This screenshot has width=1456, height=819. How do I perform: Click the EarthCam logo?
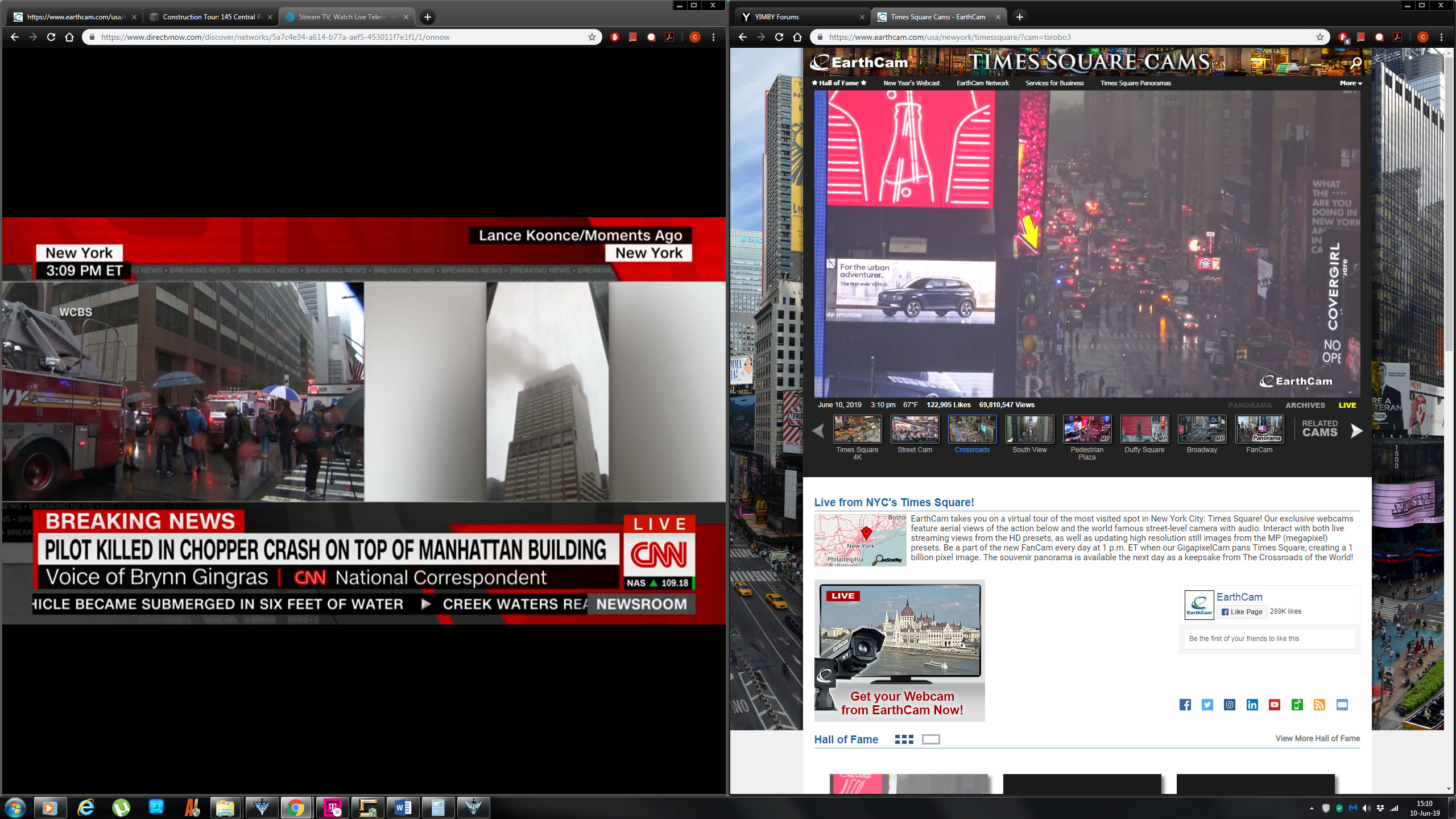point(859,62)
